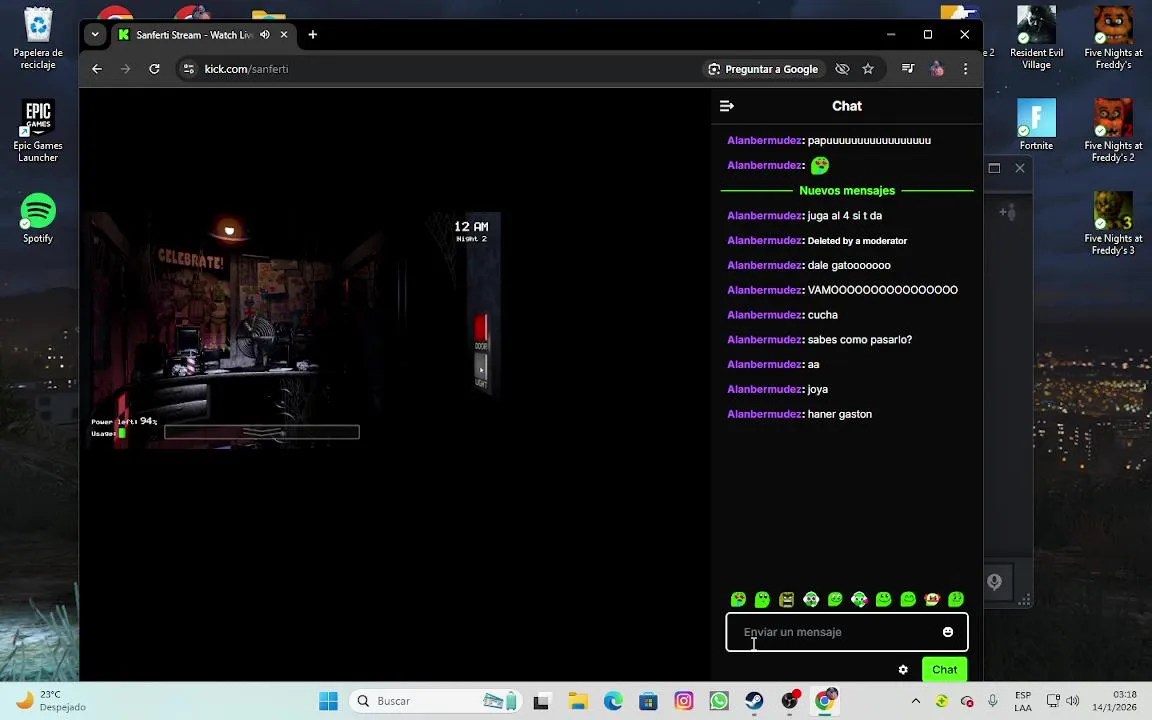Click the emote in Alanbermudez's second message
Viewport: 1152px width, 720px height.
820,165
